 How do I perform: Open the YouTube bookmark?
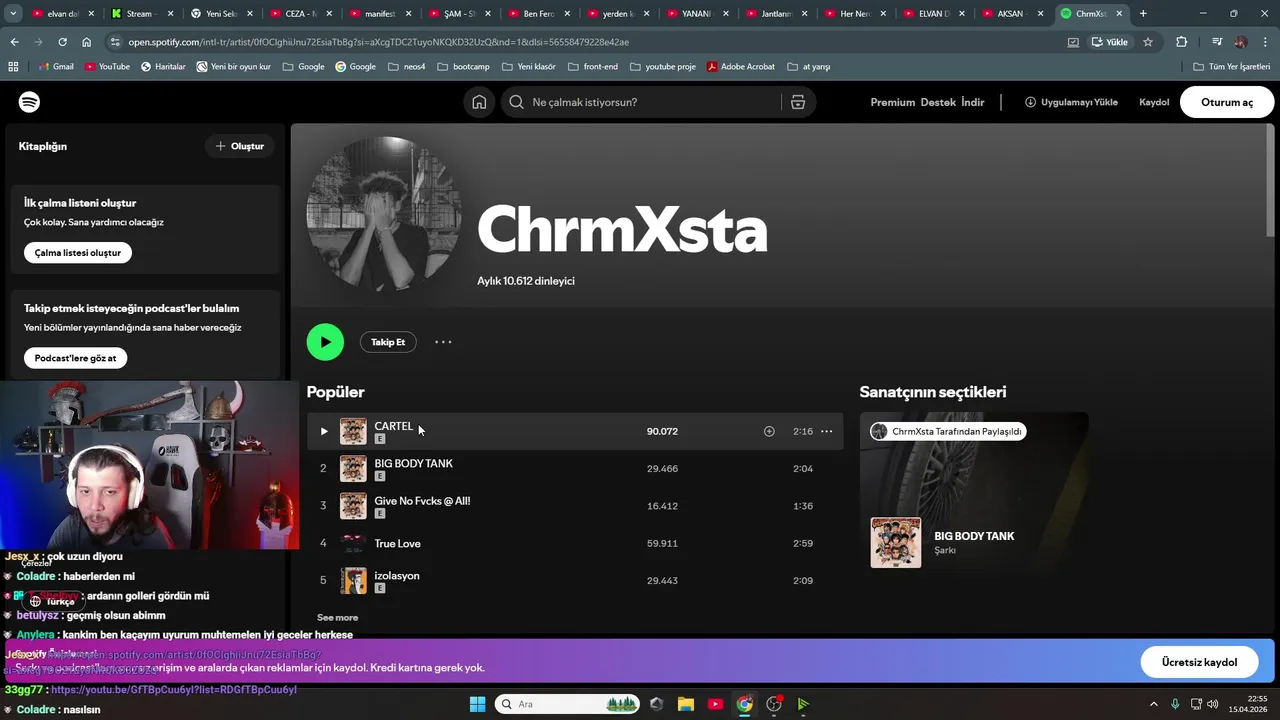tap(107, 66)
